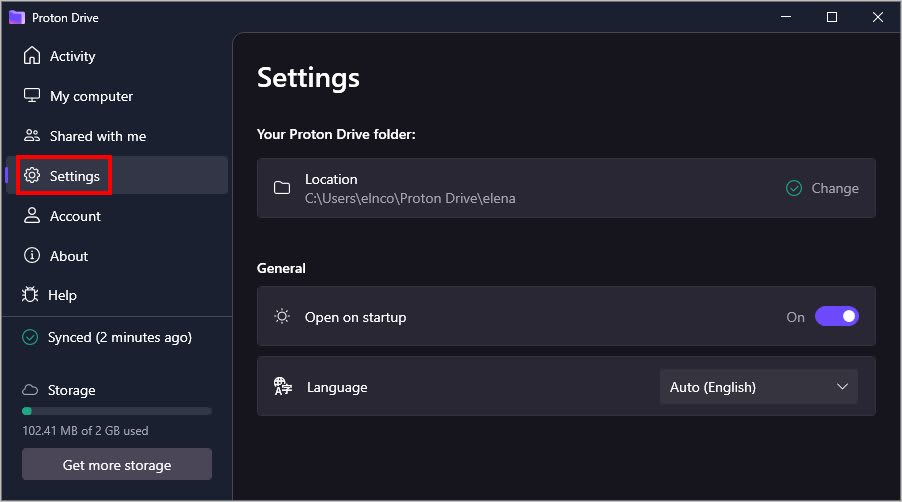
Task: Click the Language translate icon
Action: [x=282, y=386]
